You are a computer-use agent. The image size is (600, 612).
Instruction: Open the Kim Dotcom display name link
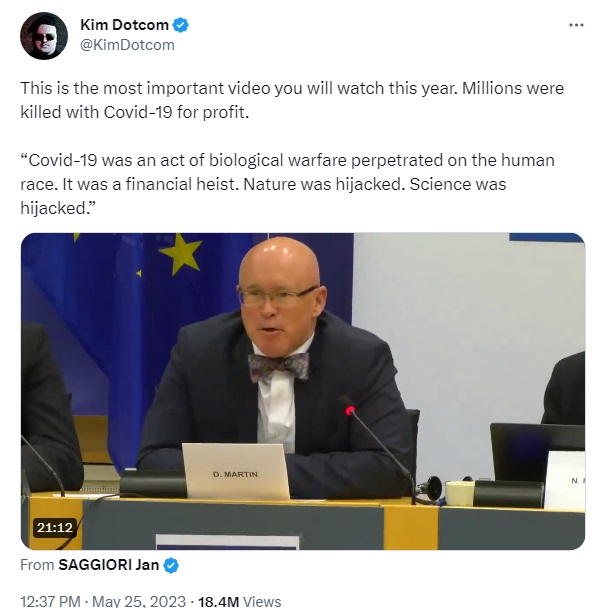tap(124, 25)
